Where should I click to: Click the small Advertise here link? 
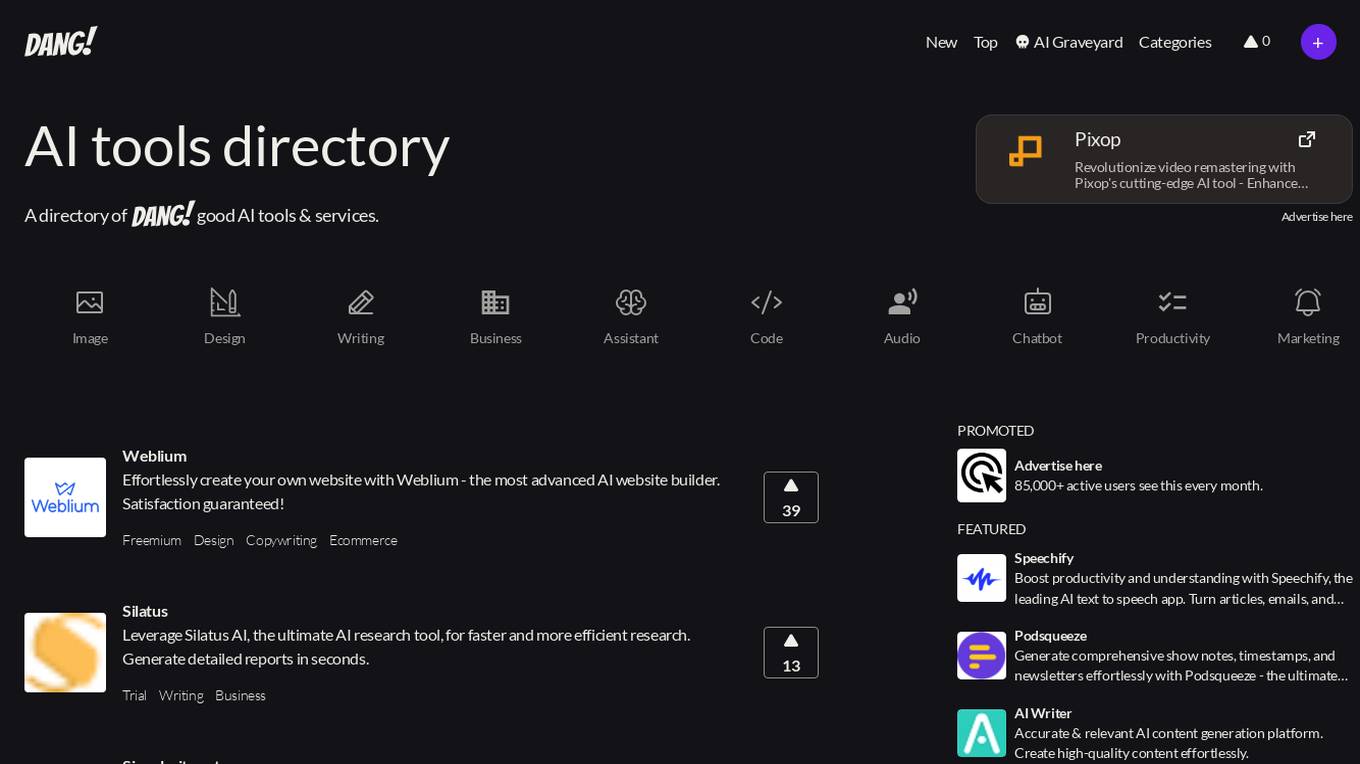pyautogui.click(x=1317, y=216)
